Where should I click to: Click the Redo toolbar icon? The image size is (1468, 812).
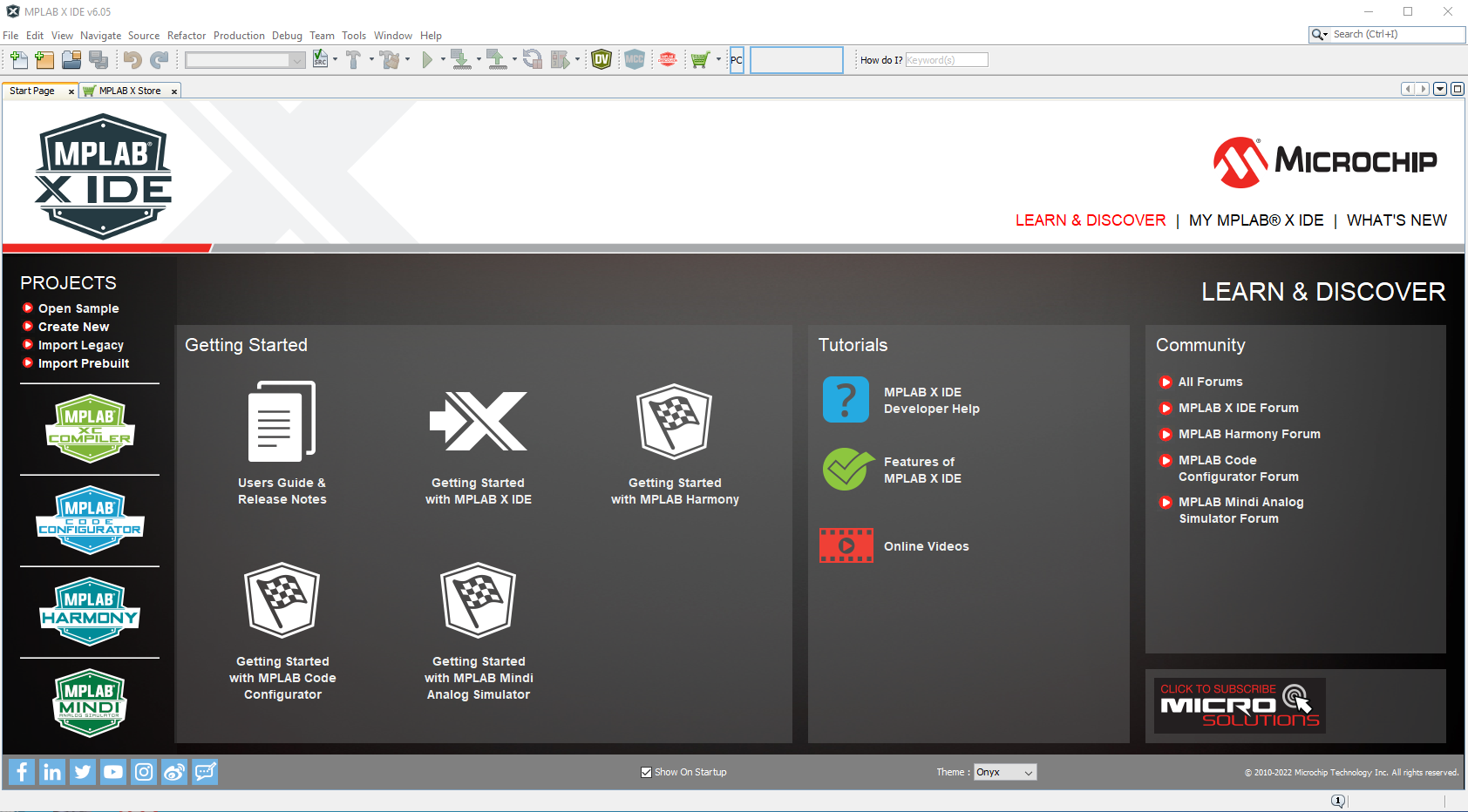[160, 60]
